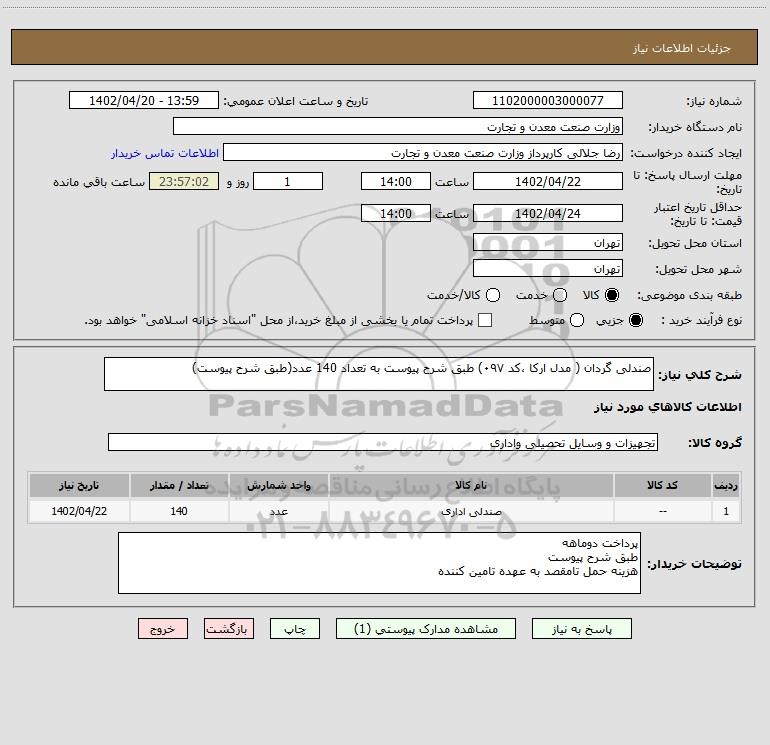Click the days remaining field showing 1

pyautogui.click(x=288, y=181)
